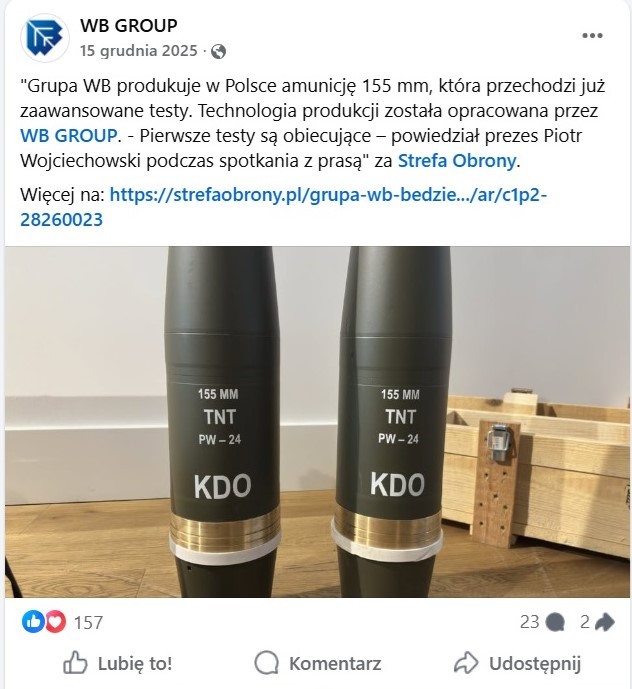Open the list of 157 reactions
Image resolution: width=632 pixels, height=689 pixels.
(x=88, y=622)
